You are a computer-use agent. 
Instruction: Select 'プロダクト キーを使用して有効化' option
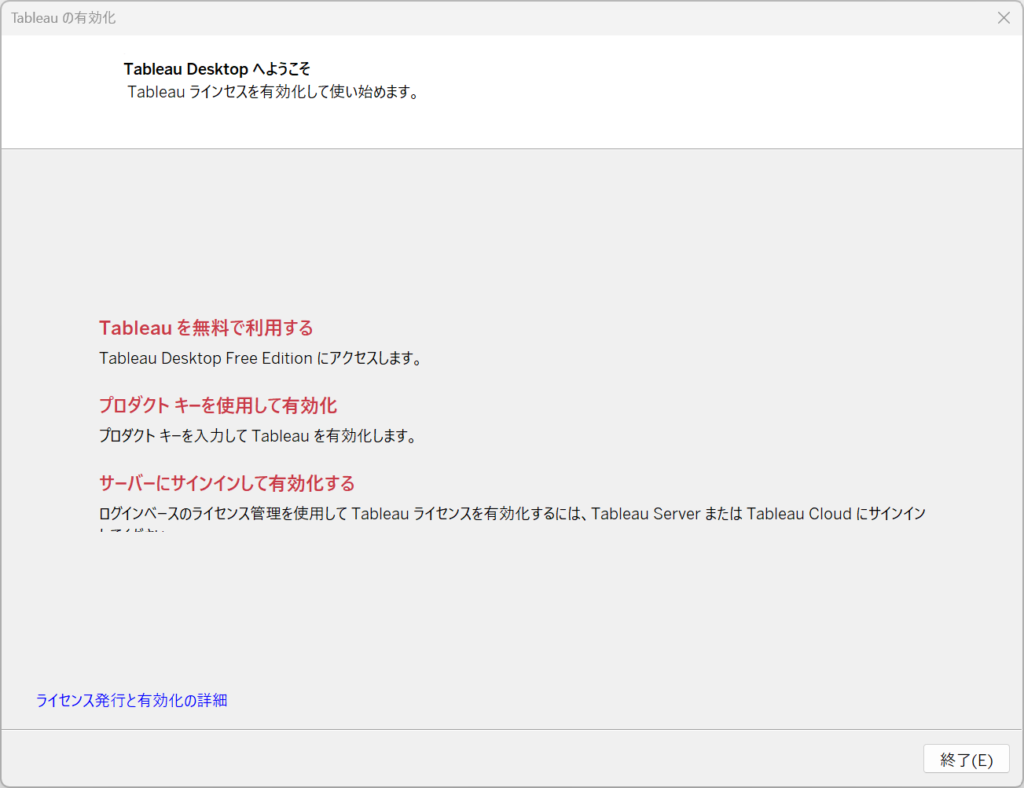point(217,406)
